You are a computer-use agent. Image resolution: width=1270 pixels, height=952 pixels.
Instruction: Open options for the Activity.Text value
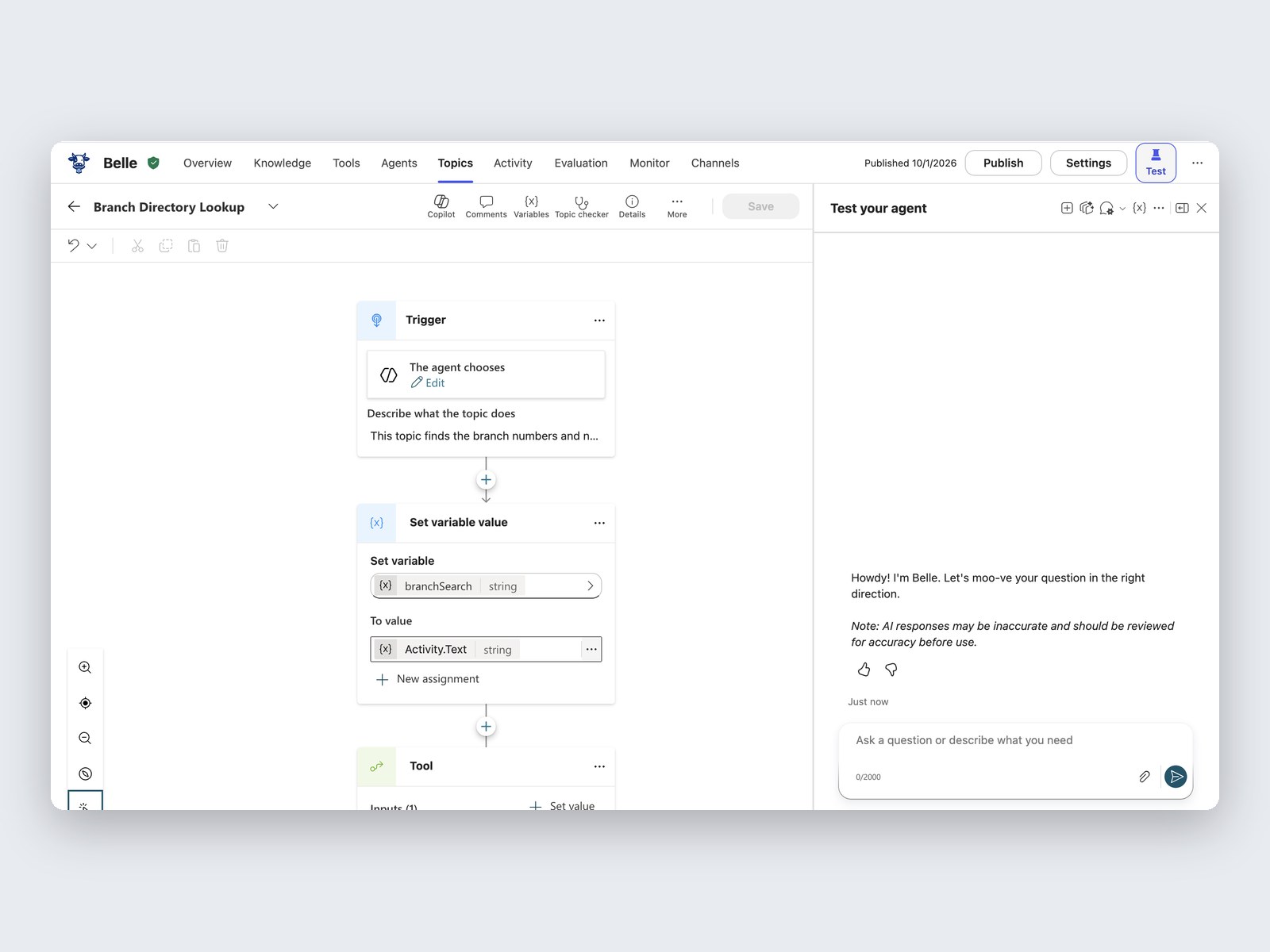pos(591,649)
